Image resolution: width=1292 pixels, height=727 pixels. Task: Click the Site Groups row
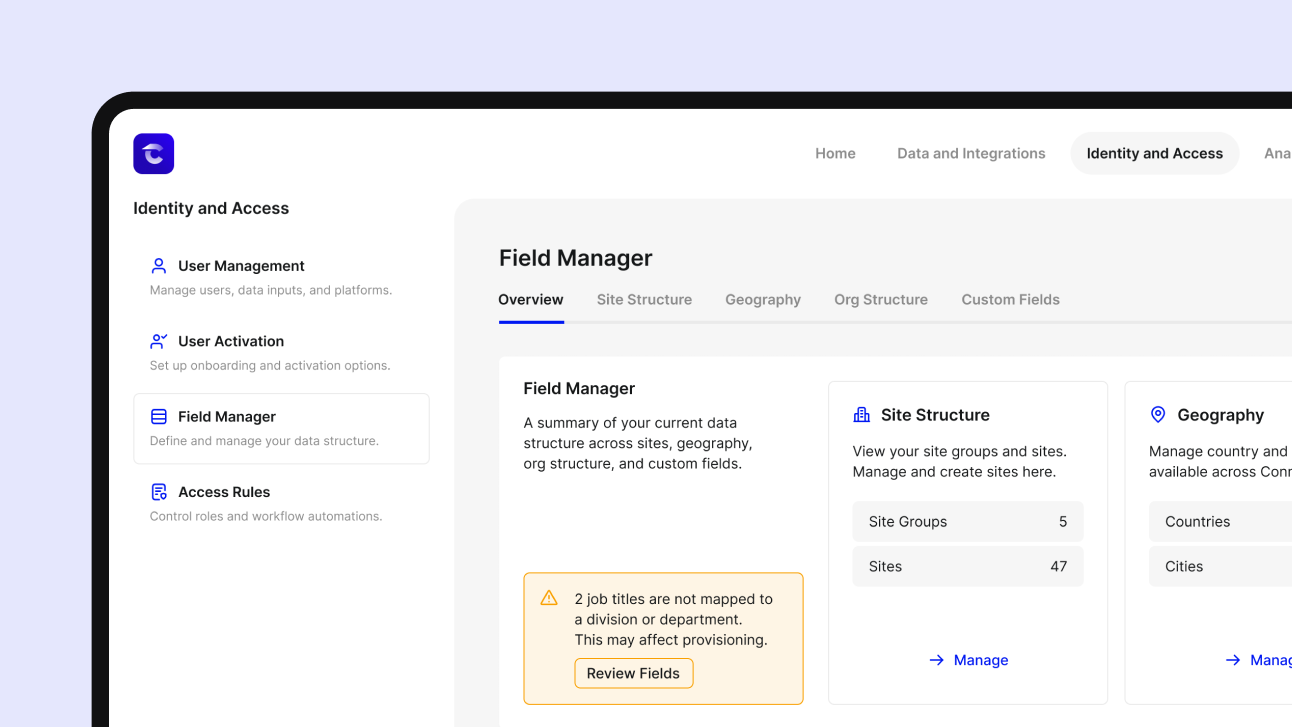point(968,522)
